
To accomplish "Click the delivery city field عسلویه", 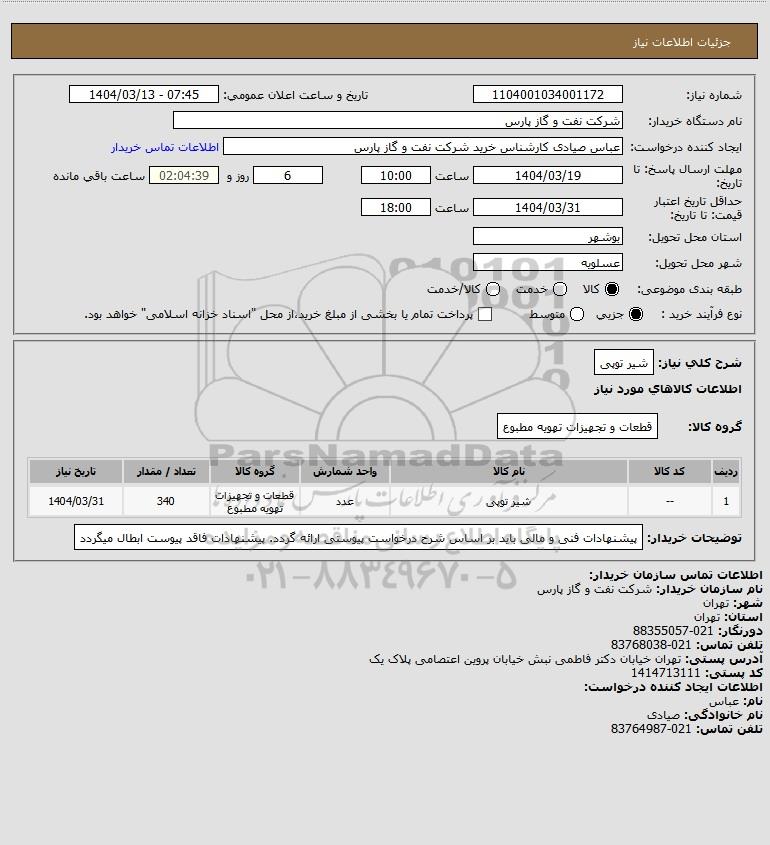I will [x=547, y=262].
